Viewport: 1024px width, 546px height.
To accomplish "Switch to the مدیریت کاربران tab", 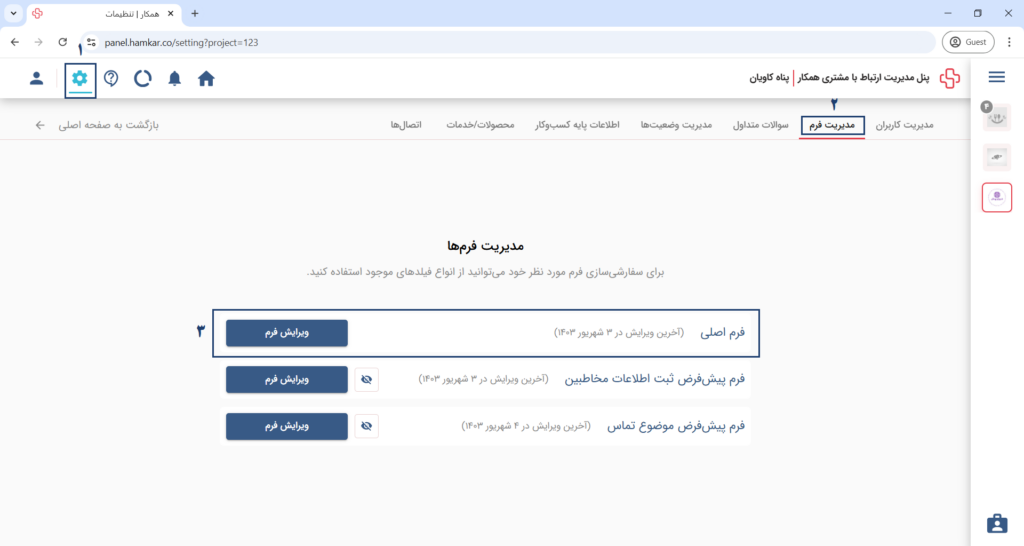I will pyautogui.click(x=904, y=125).
